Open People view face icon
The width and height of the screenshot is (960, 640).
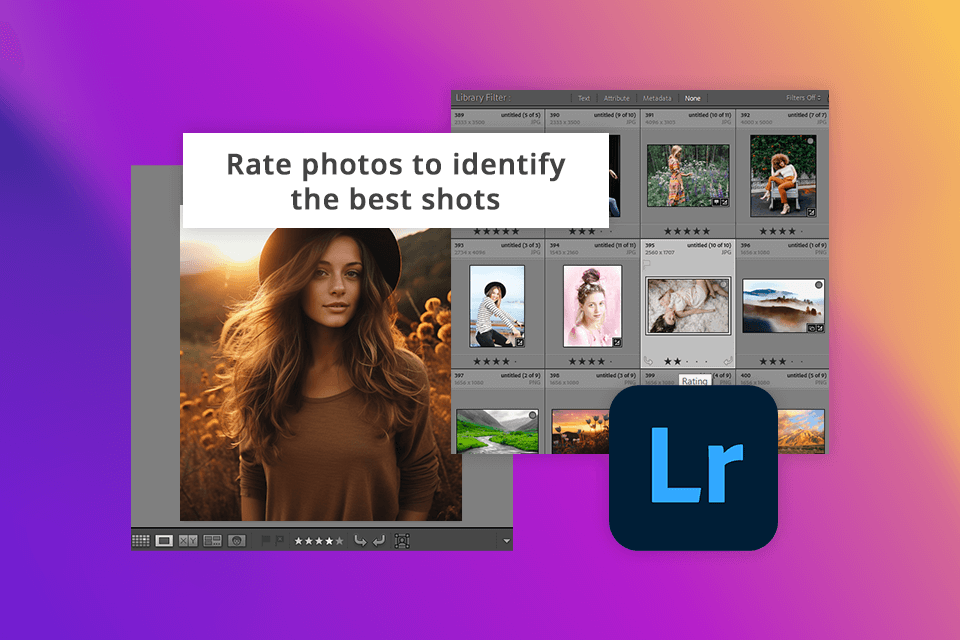coord(237,541)
